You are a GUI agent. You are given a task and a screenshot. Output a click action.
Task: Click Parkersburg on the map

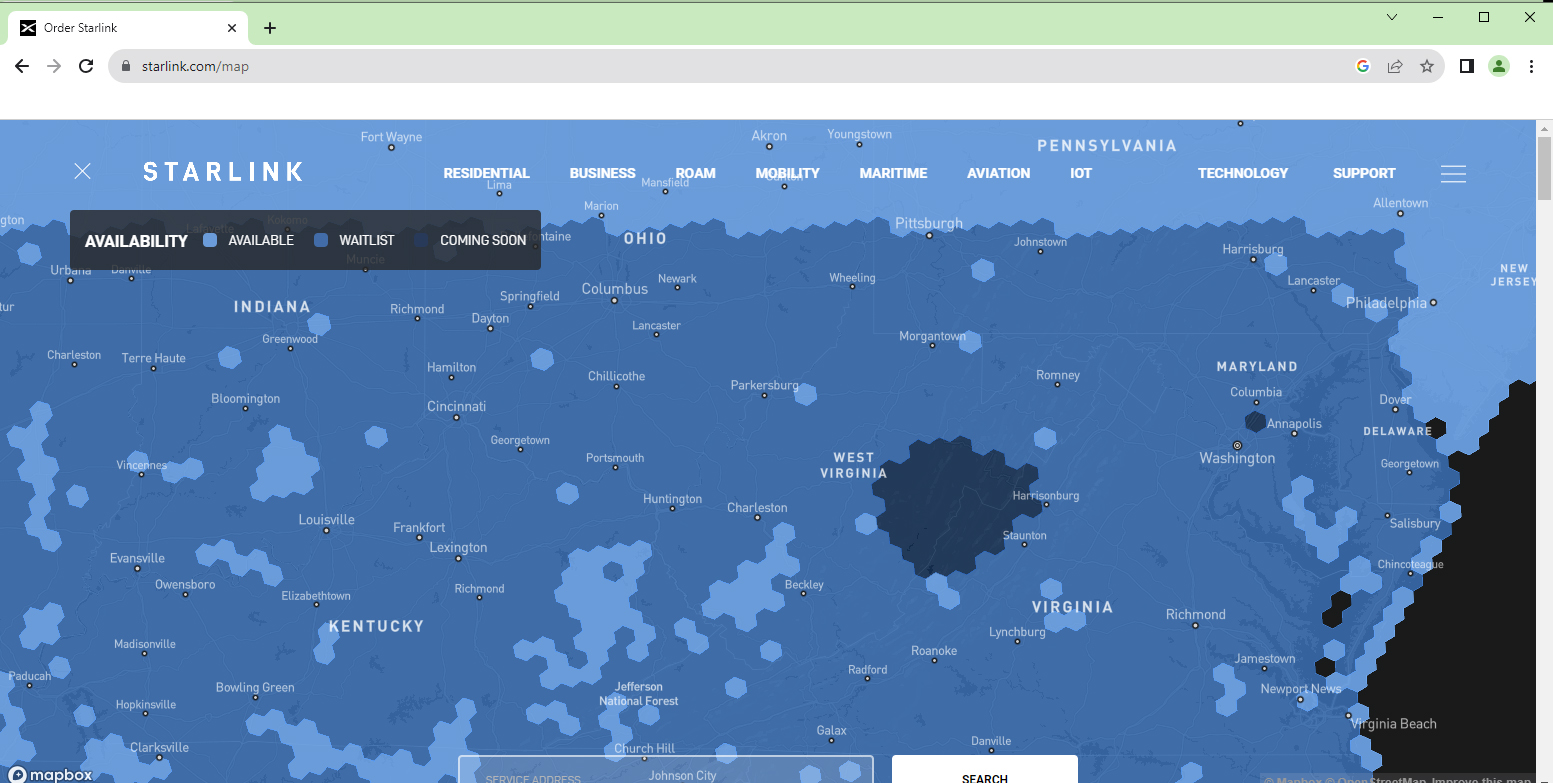pyautogui.click(x=765, y=385)
